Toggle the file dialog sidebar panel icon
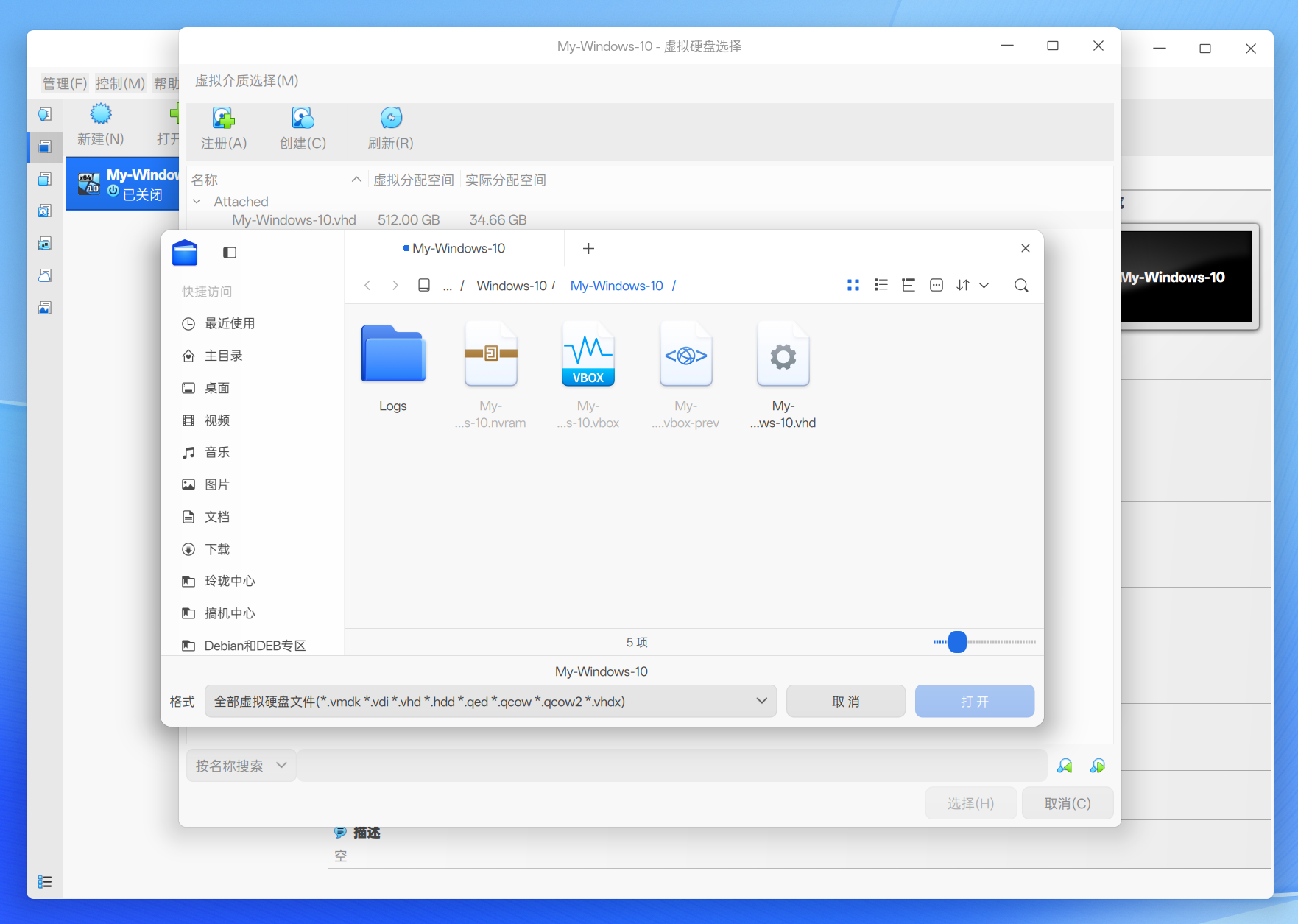The height and width of the screenshot is (924, 1298). point(230,253)
